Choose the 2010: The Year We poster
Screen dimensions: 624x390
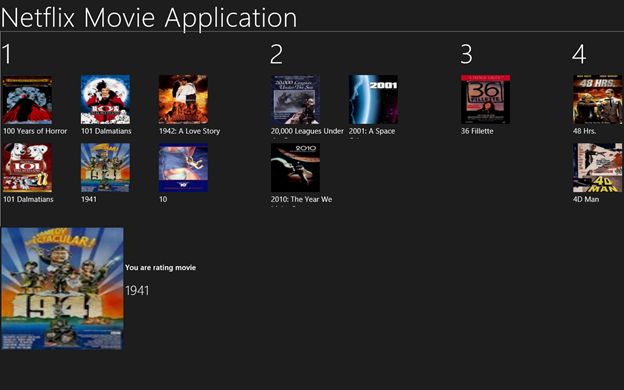click(x=295, y=168)
